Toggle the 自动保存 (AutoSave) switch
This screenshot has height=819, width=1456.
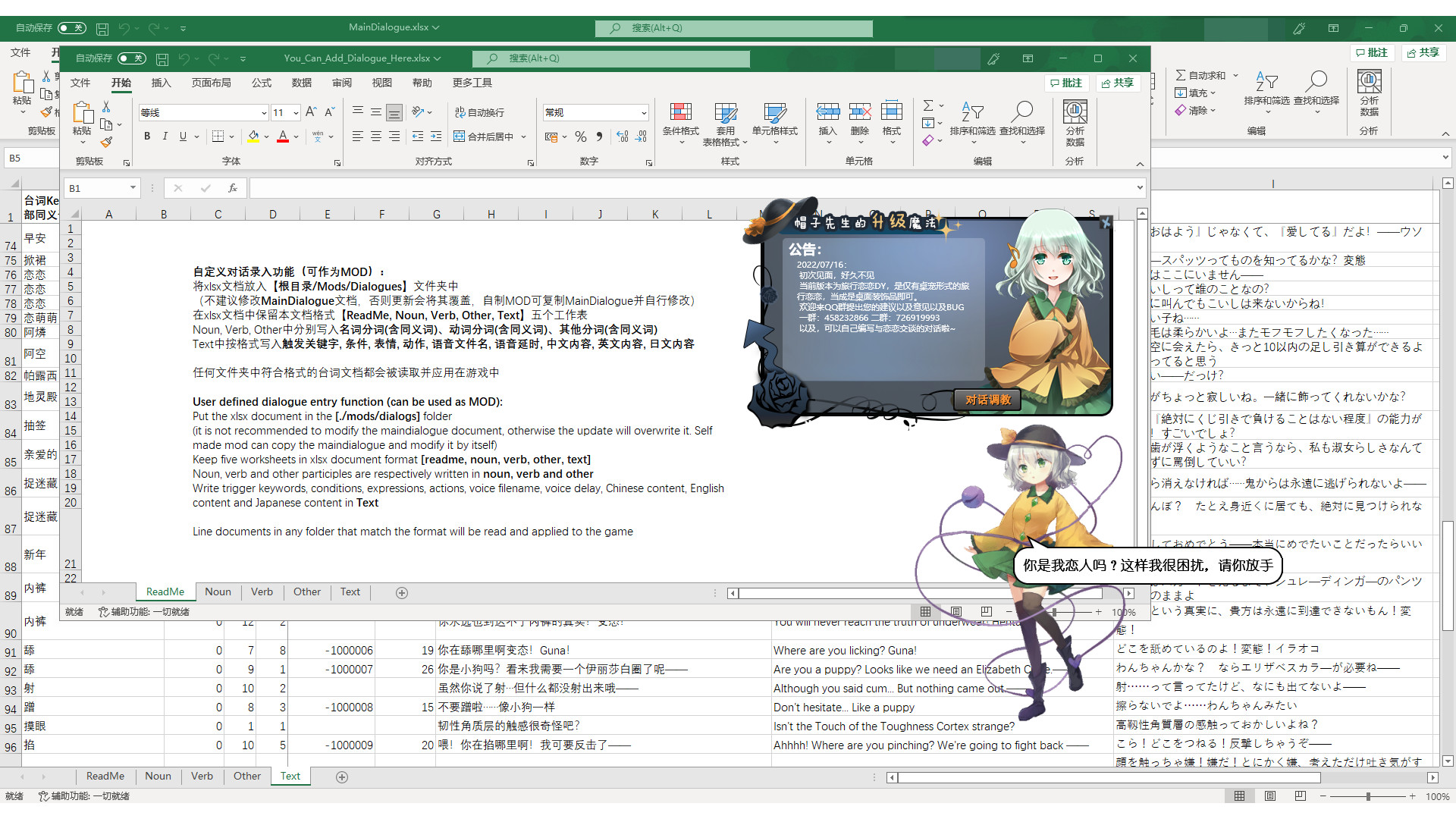point(131,58)
